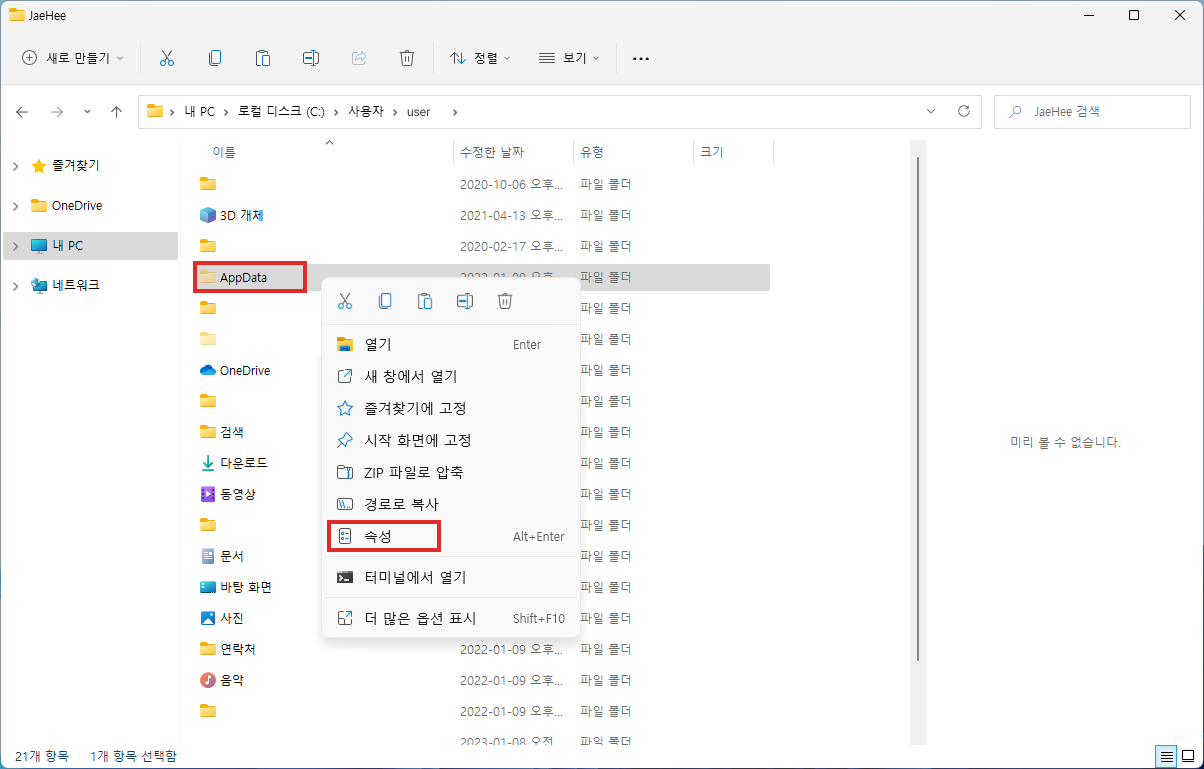Expand address bar history dropdown
Viewport: 1204px width, 769px height.
[x=932, y=112]
